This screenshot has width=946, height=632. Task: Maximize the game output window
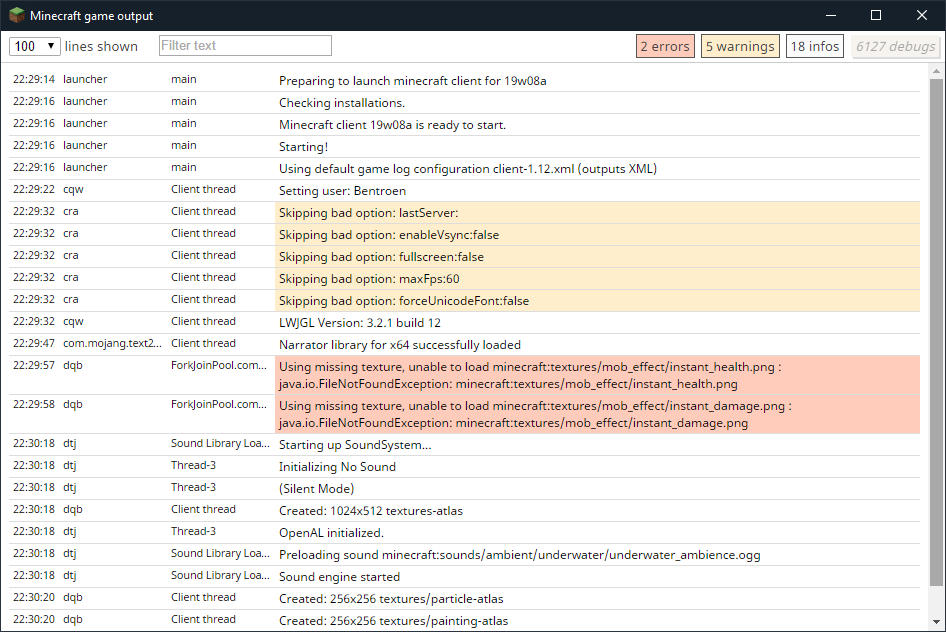pos(876,15)
